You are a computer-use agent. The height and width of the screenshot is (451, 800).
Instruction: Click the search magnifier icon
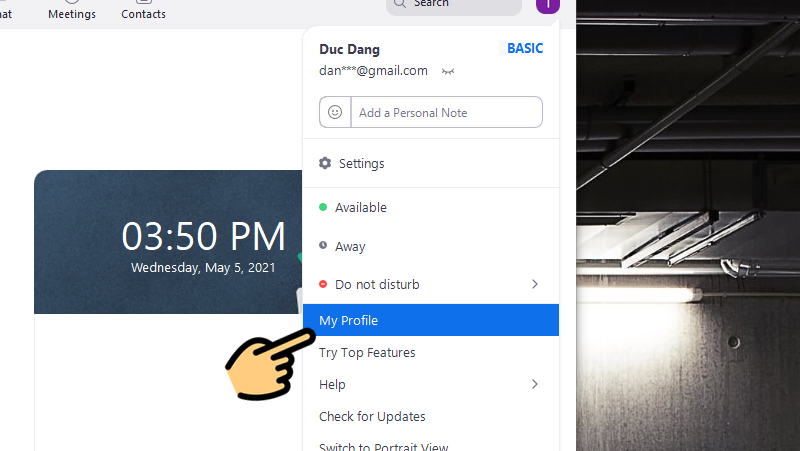pyautogui.click(x=400, y=4)
